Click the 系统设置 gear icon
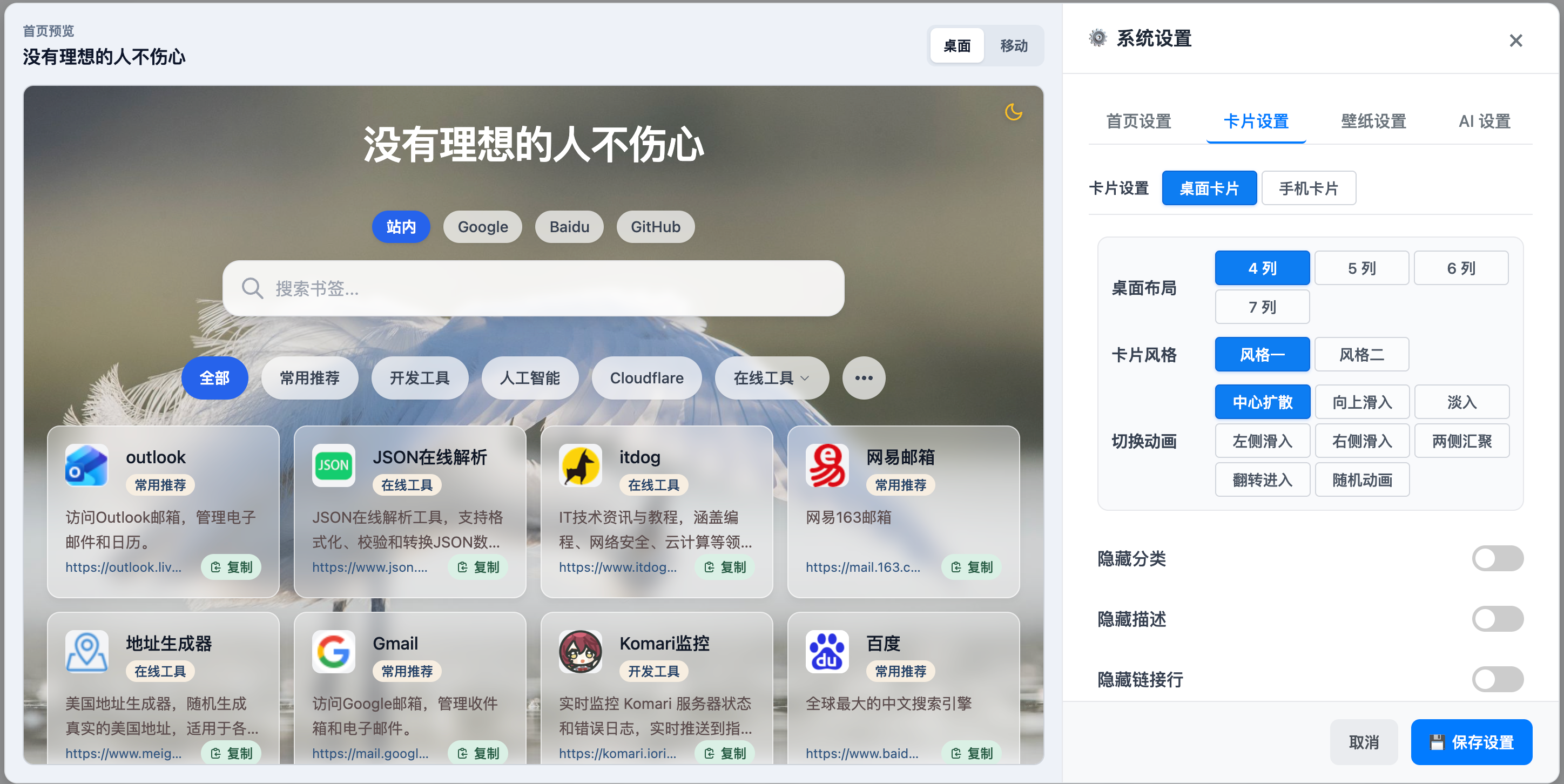 tap(1098, 38)
